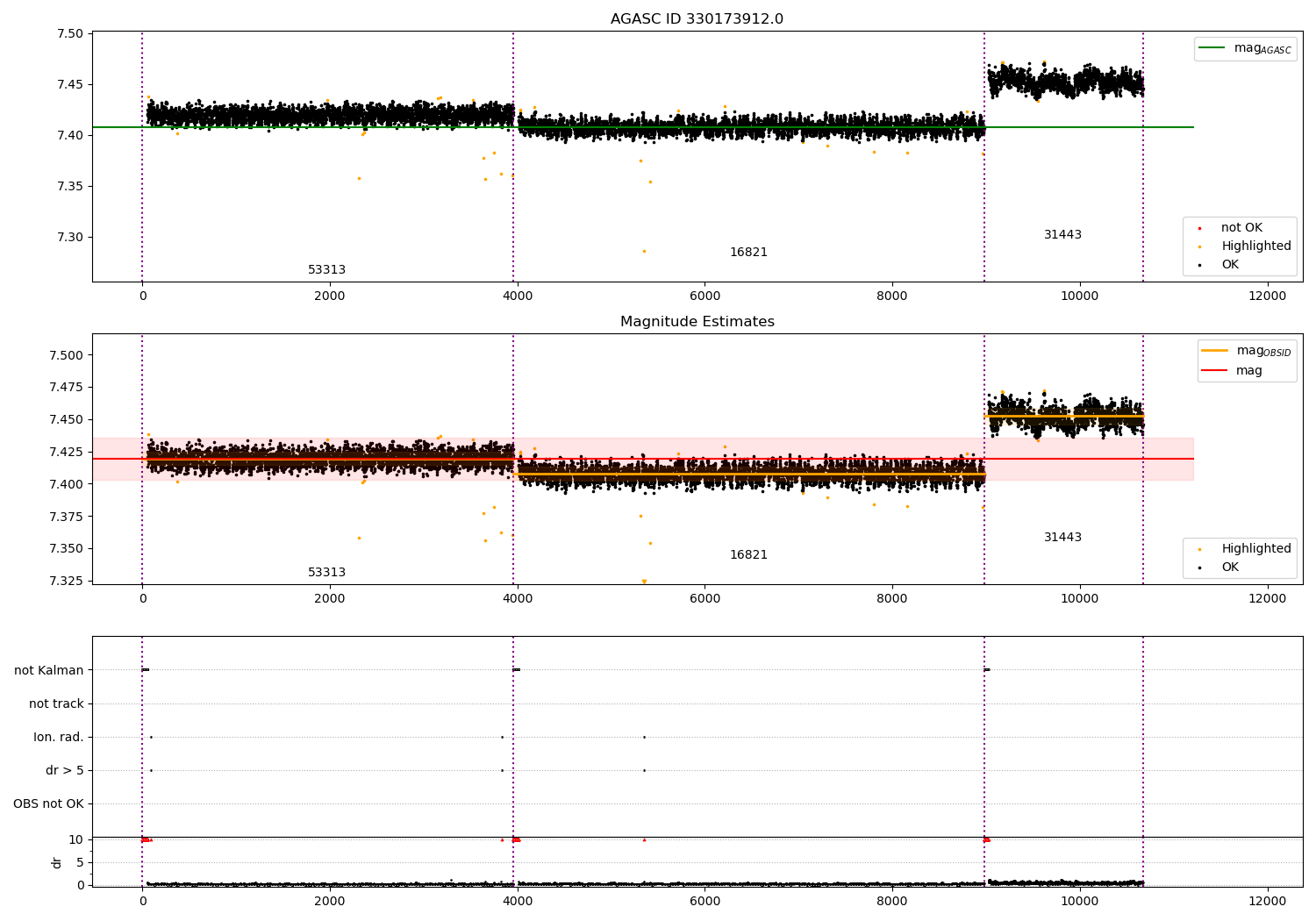
Task: Click Highlighted legend entry in middle plot
Action: [1256, 549]
